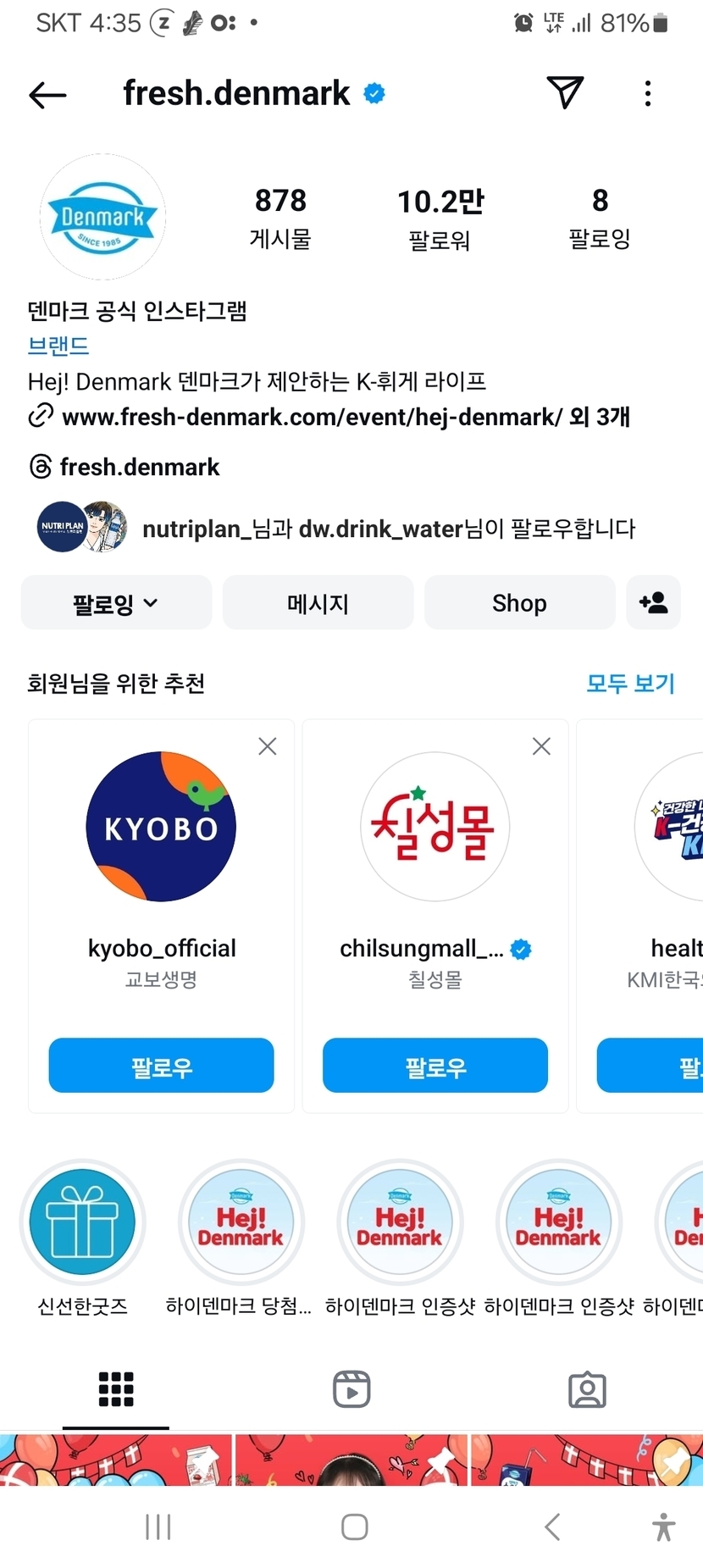The height and width of the screenshot is (1568, 703).
Task: Switch to the tagged photos tab
Action: pyautogui.click(x=587, y=1389)
